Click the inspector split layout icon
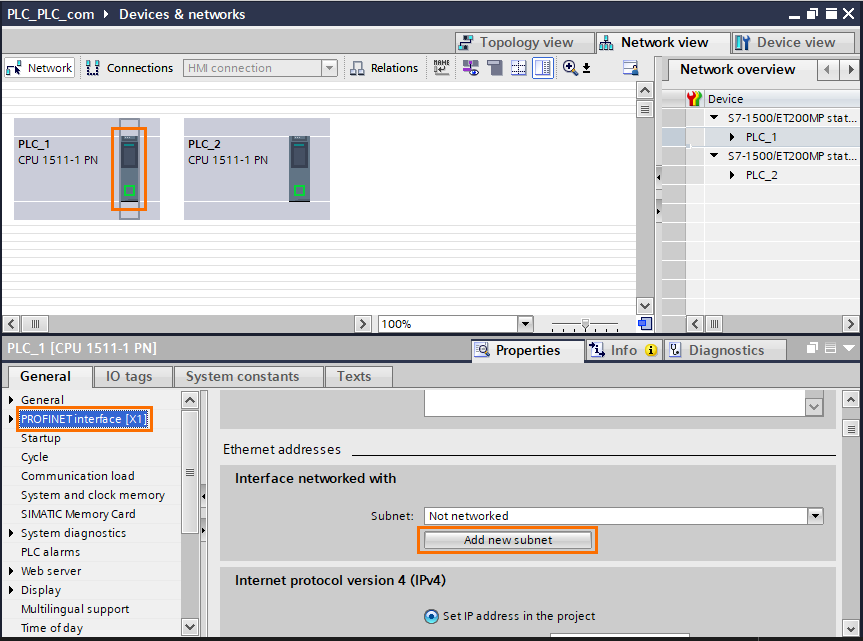This screenshot has width=863, height=641. [831, 348]
